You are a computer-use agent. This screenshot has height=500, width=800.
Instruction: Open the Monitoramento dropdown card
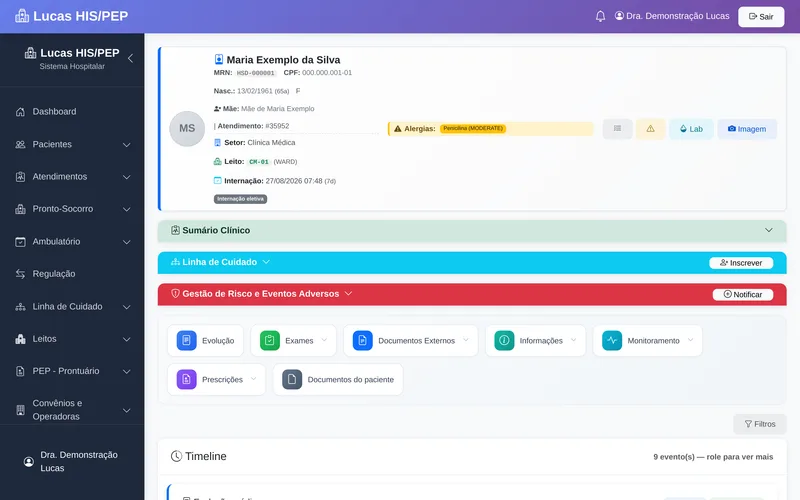647,340
